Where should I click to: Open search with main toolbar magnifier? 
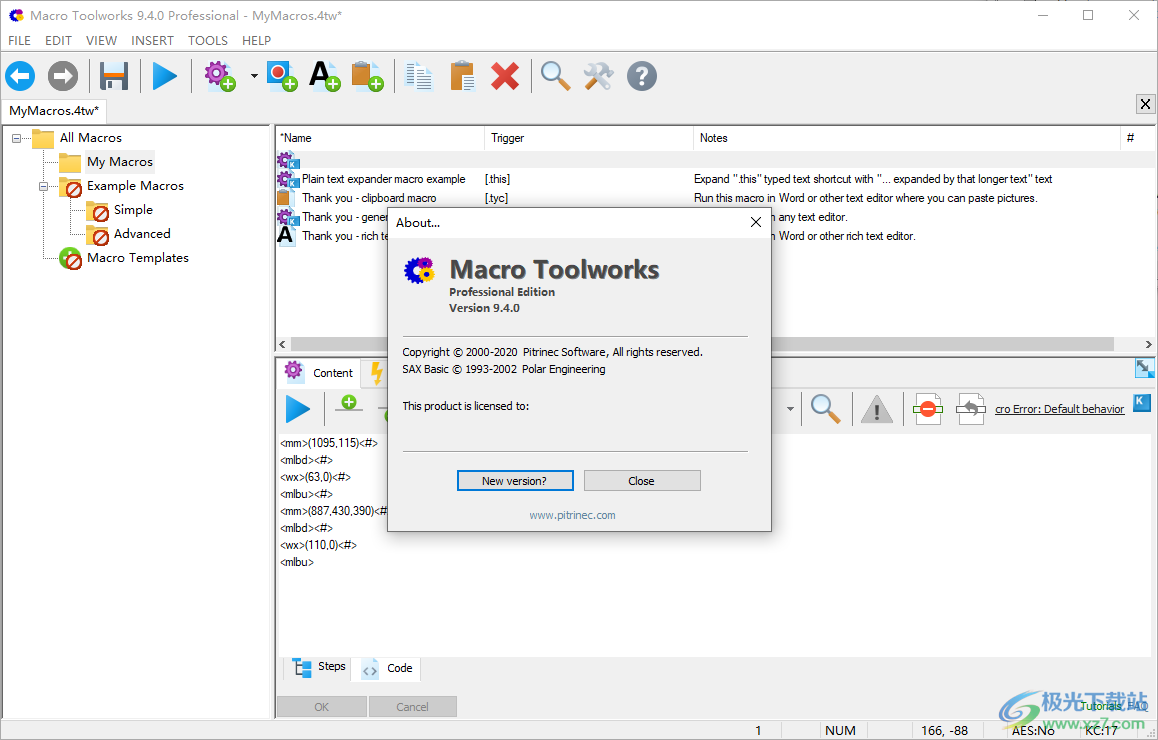pyautogui.click(x=555, y=76)
